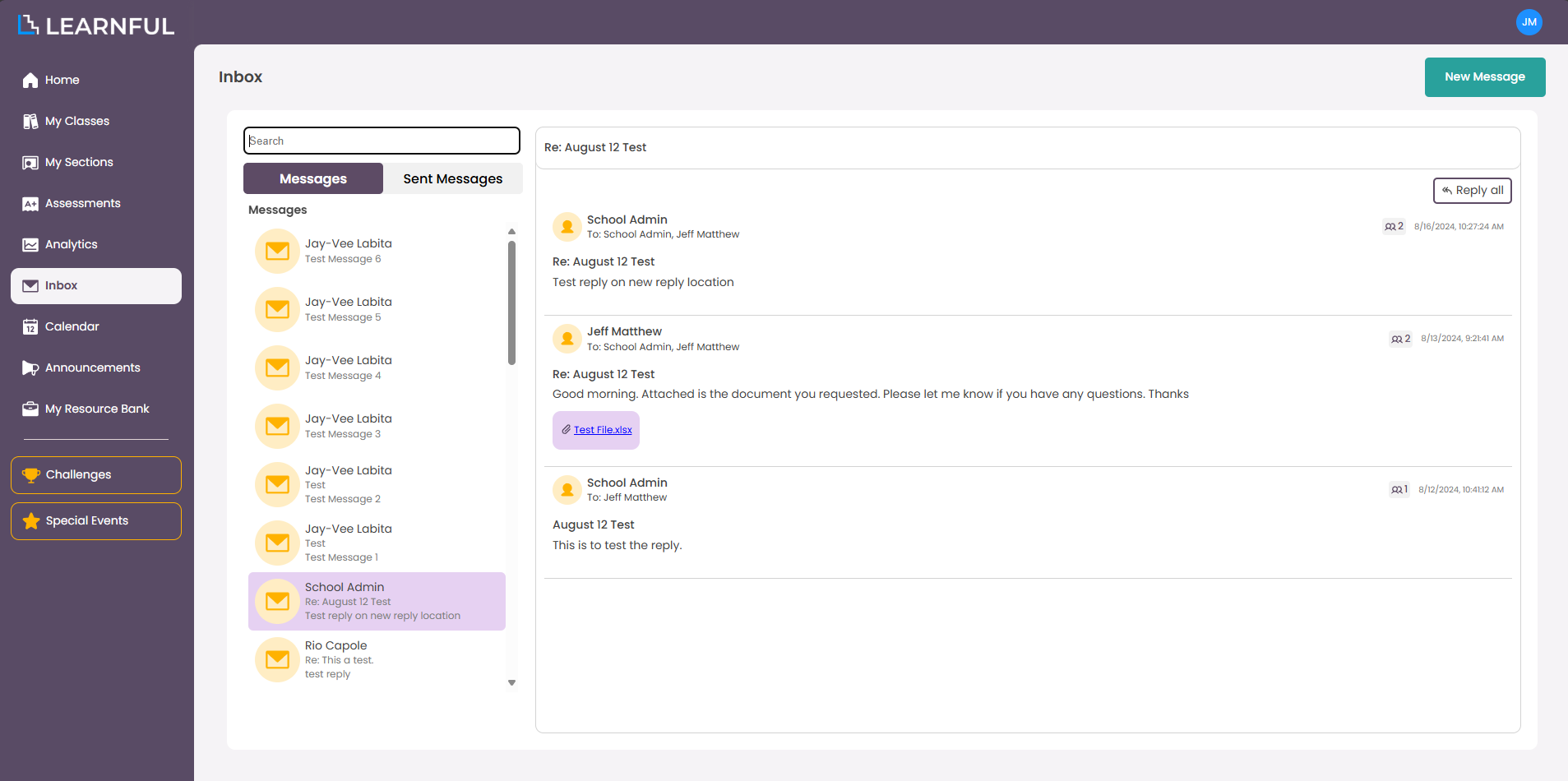Click the envelope icon beside Rio Capole
The image size is (1568, 781).
coord(277,659)
